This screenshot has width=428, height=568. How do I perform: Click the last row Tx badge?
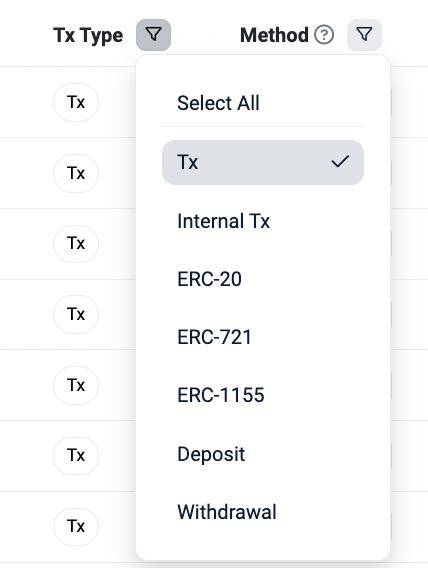pyautogui.click(x=76, y=526)
